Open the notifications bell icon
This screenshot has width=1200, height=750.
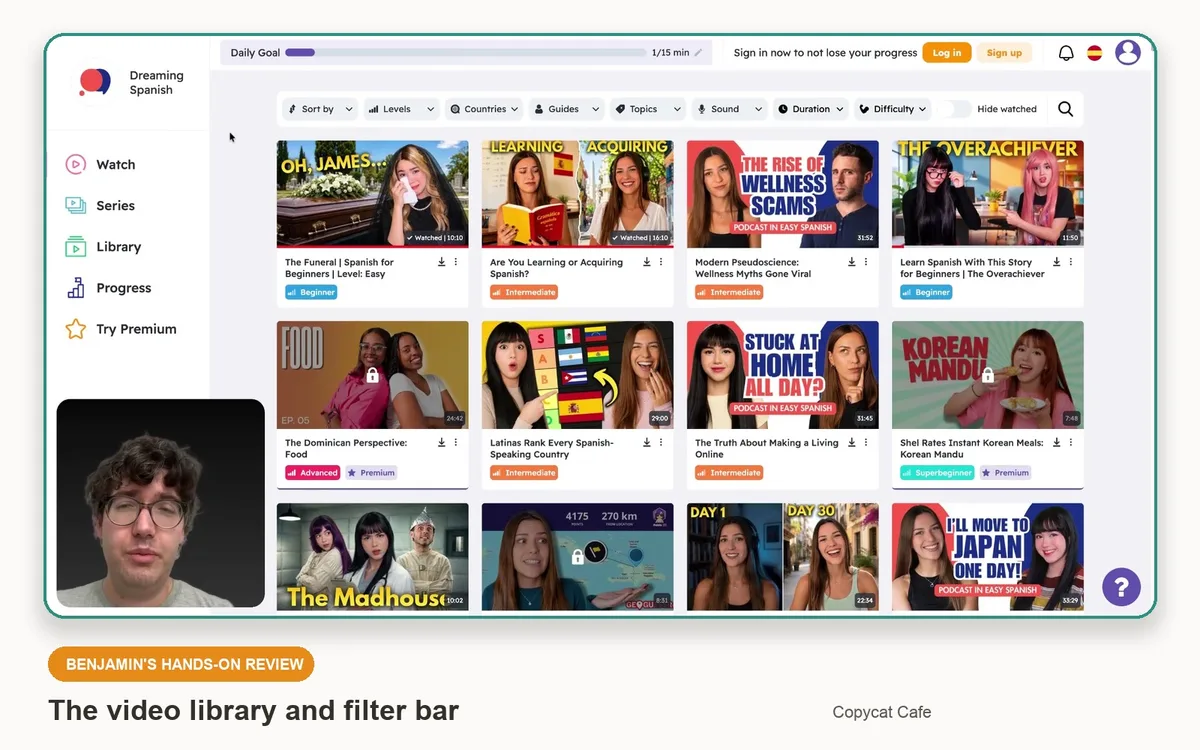point(1066,53)
